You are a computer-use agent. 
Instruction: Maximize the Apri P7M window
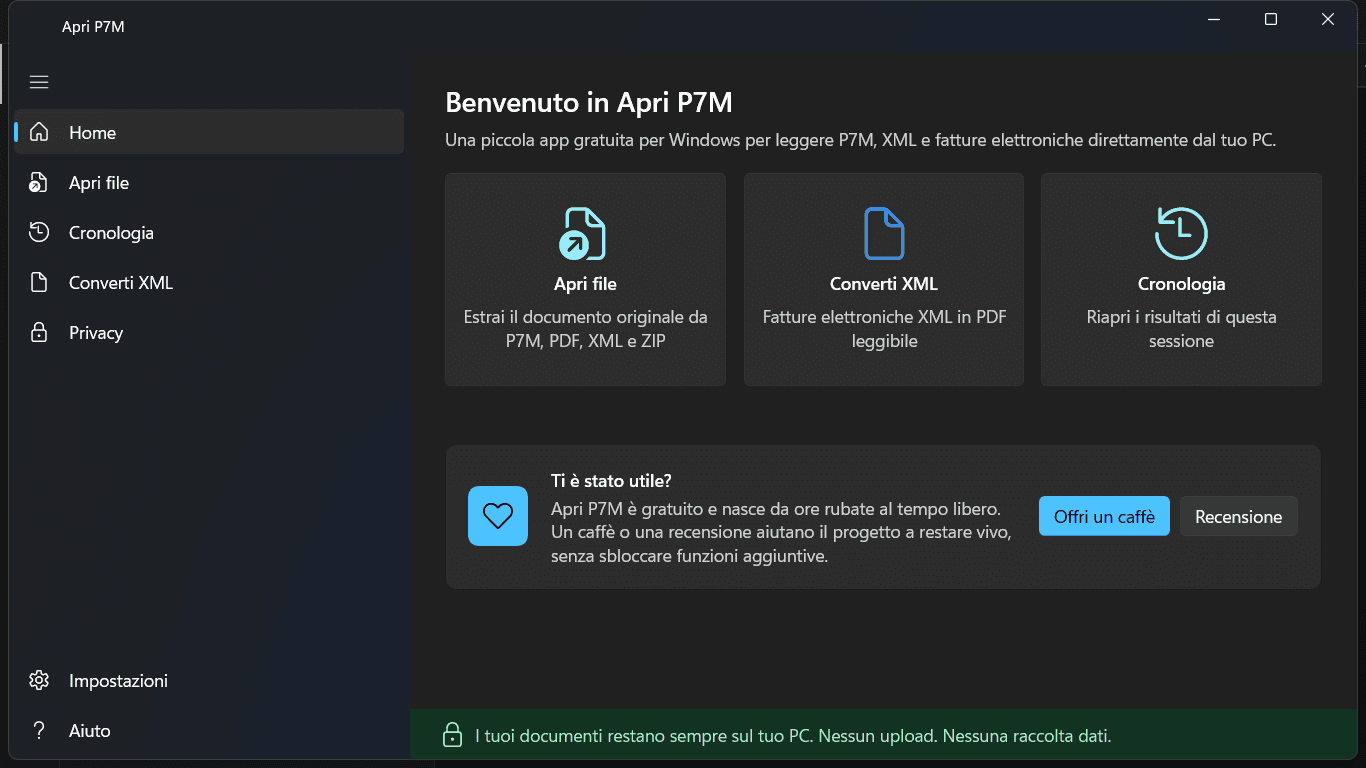click(x=1270, y=19)
